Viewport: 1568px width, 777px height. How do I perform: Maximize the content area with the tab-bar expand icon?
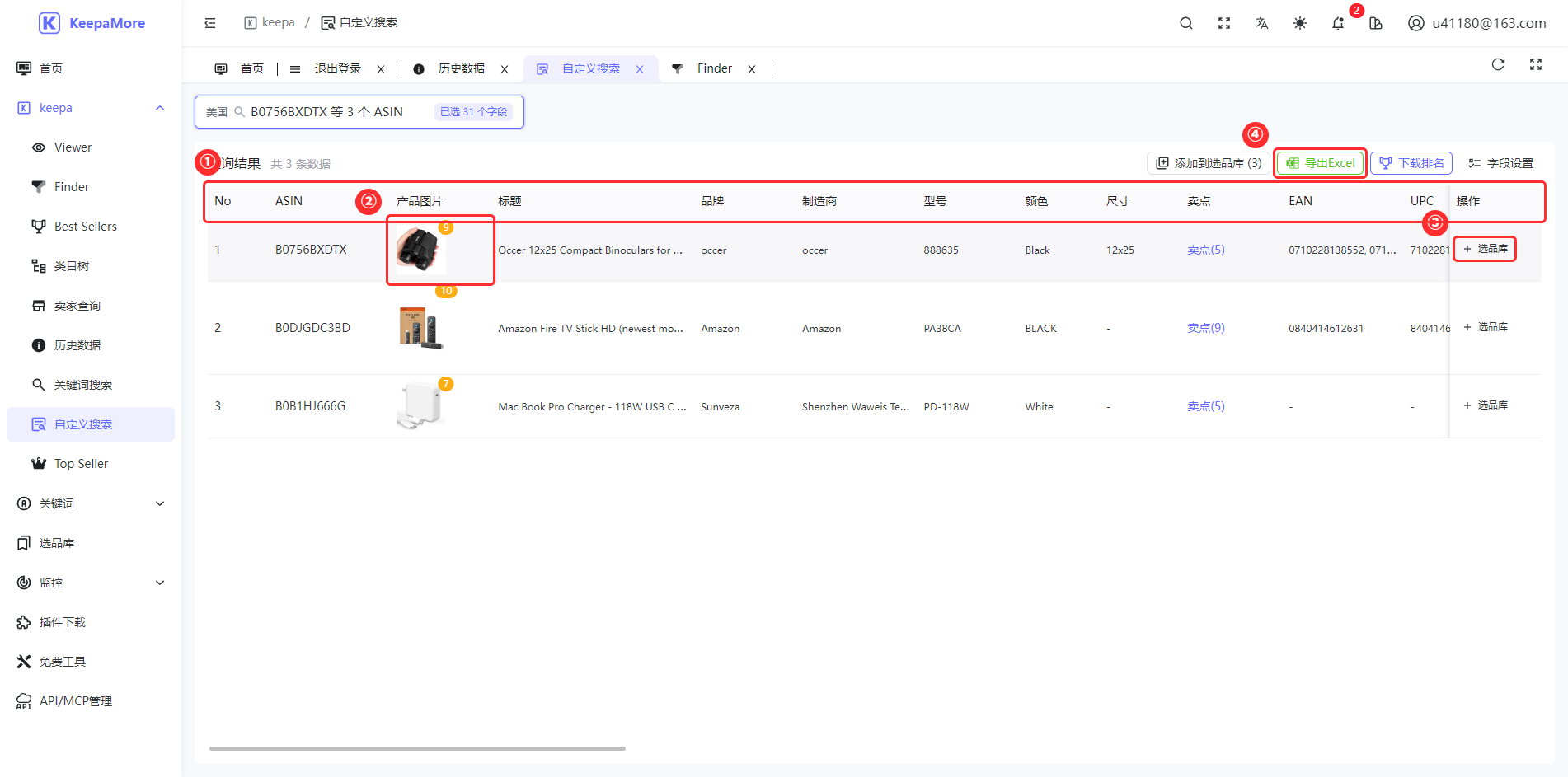1536,64
